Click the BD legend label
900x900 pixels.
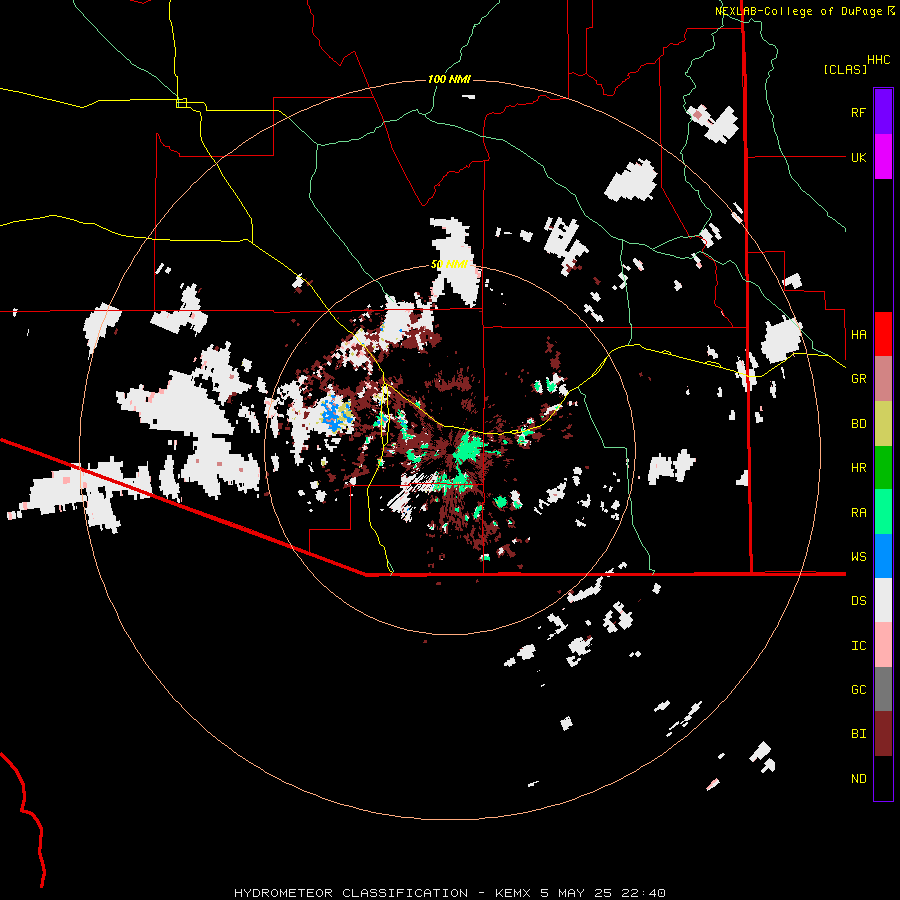tap(858, 424)
